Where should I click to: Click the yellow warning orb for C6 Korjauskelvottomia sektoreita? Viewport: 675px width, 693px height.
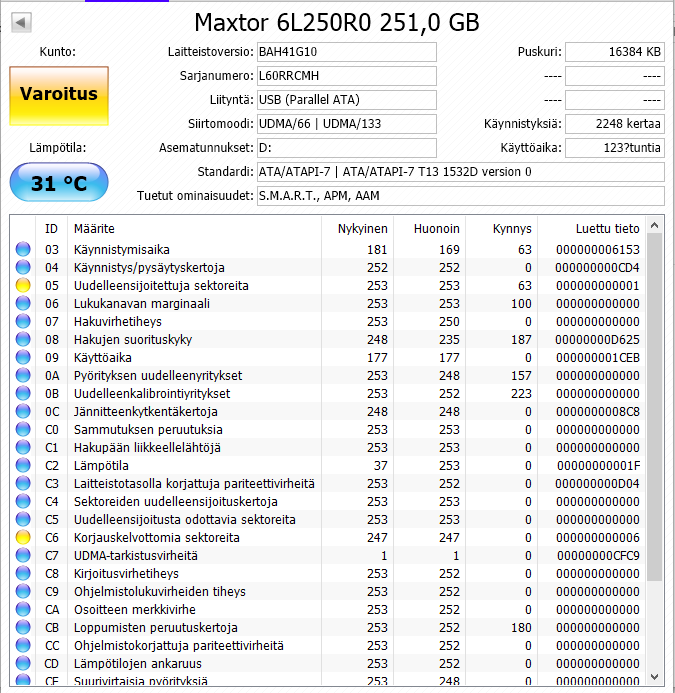[23, 537]
